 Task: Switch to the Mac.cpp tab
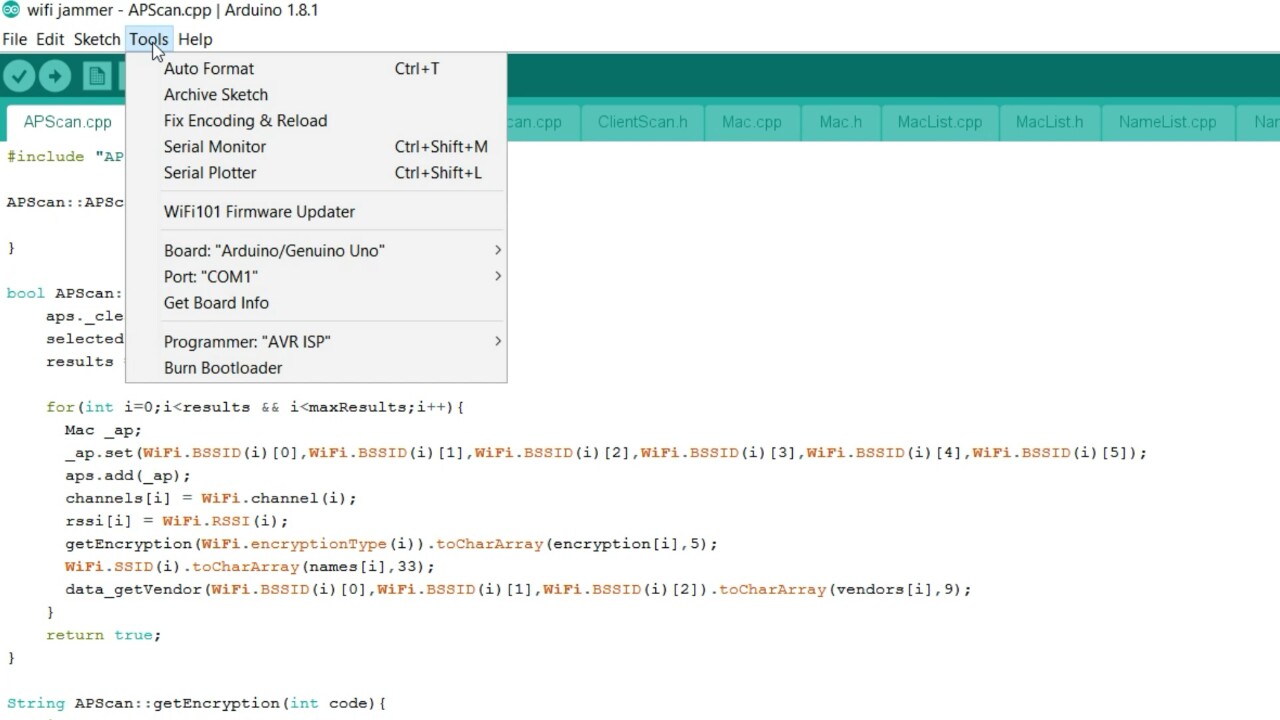[751, 122]
